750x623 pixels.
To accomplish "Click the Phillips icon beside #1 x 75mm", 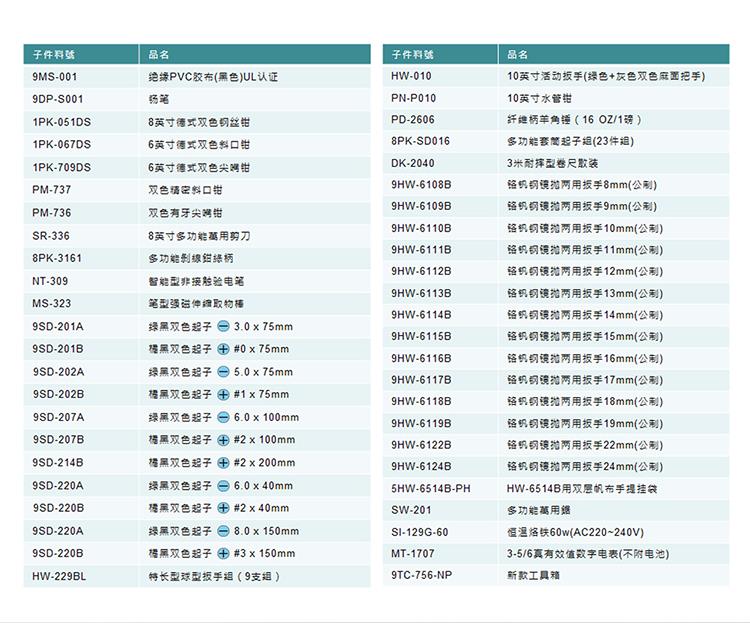I will click(x=223, y=394).
